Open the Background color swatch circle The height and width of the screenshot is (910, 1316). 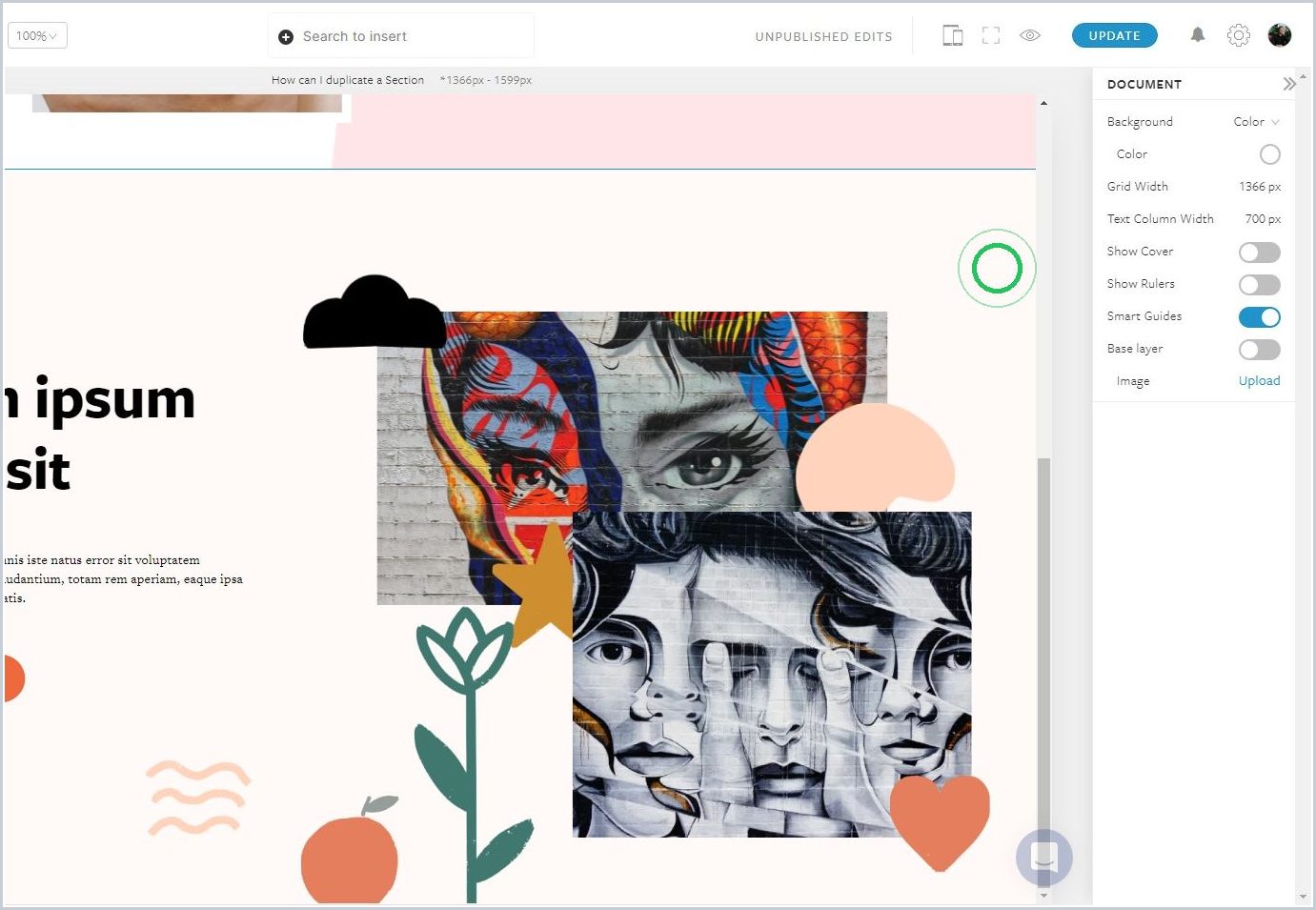[x=1269, y=154]
